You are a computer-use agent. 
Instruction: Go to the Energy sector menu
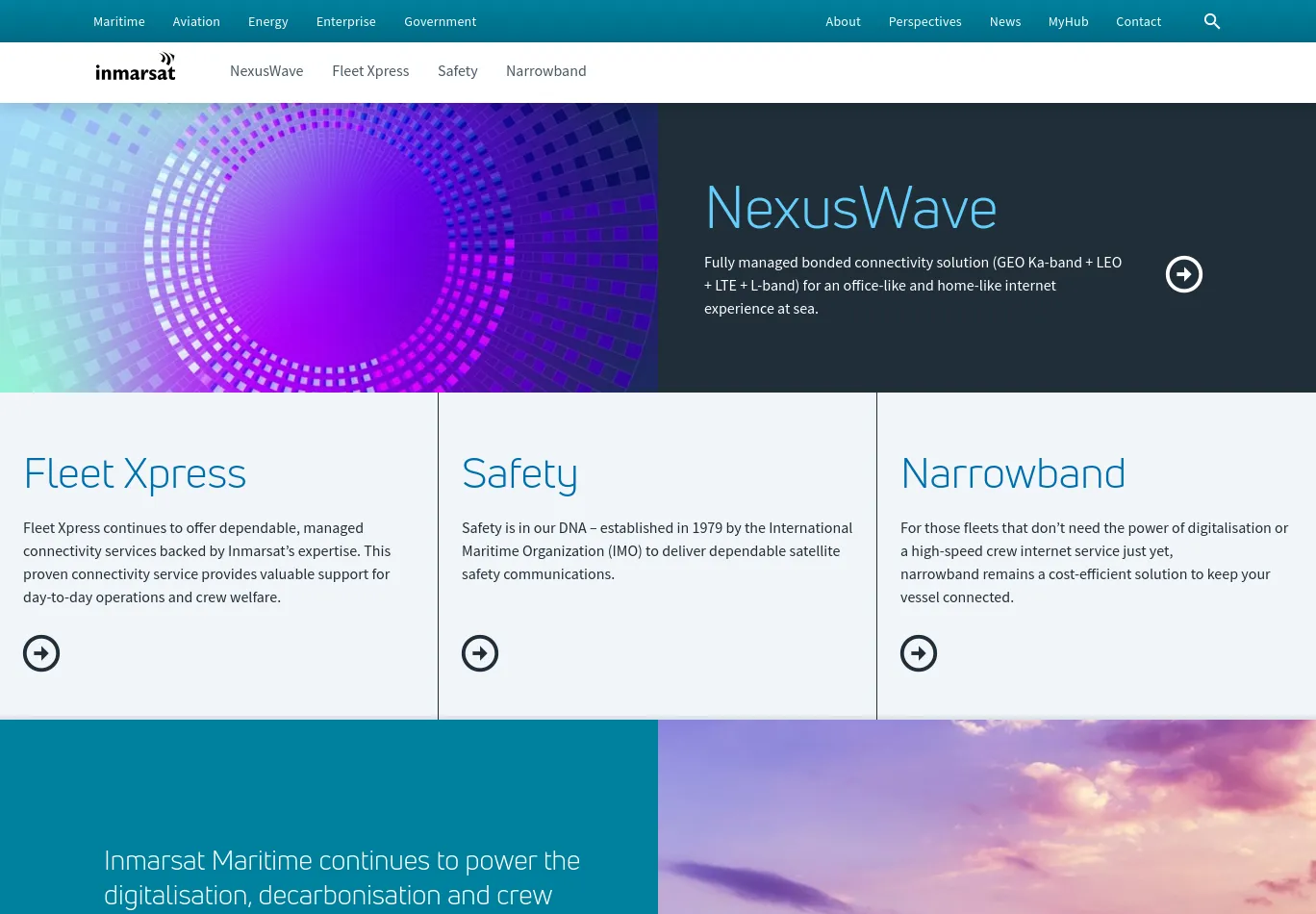[268, 21]
